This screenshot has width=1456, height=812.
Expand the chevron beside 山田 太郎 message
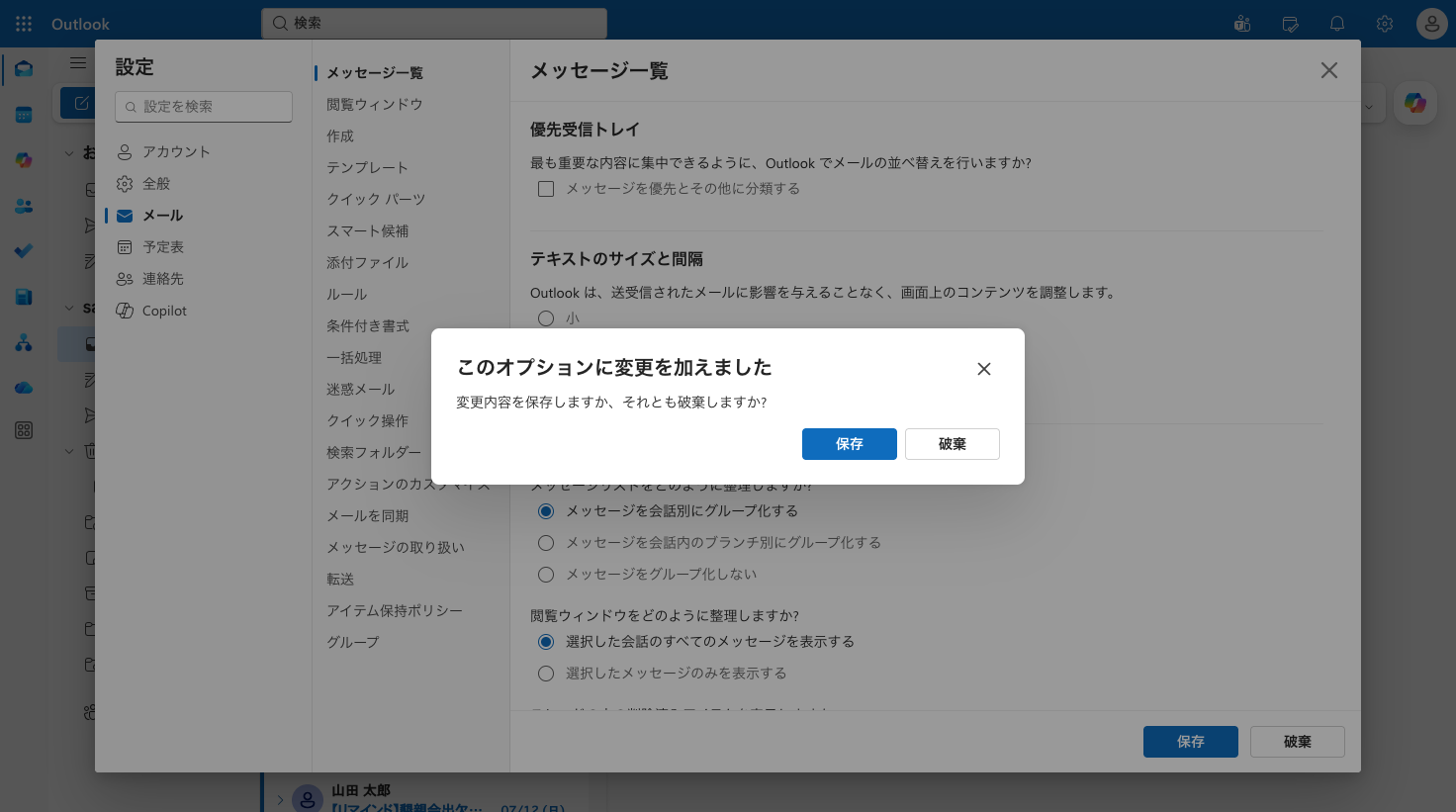pyautogui.click(x=281, y=799)
